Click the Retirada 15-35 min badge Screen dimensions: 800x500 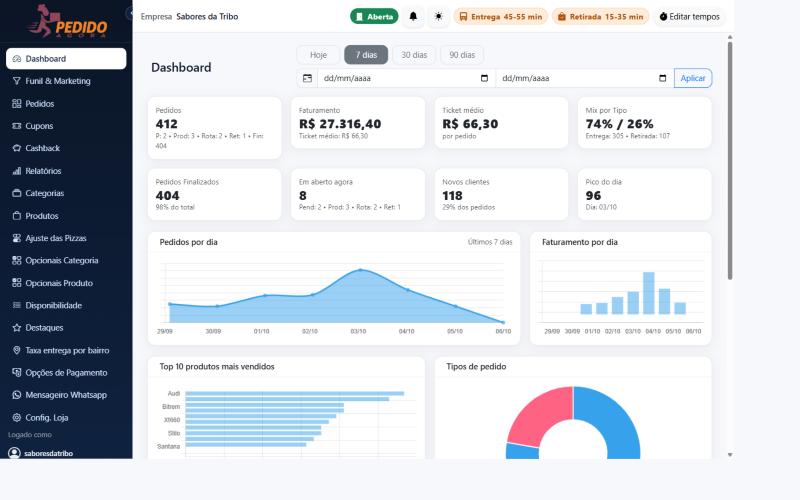point(601,16)
